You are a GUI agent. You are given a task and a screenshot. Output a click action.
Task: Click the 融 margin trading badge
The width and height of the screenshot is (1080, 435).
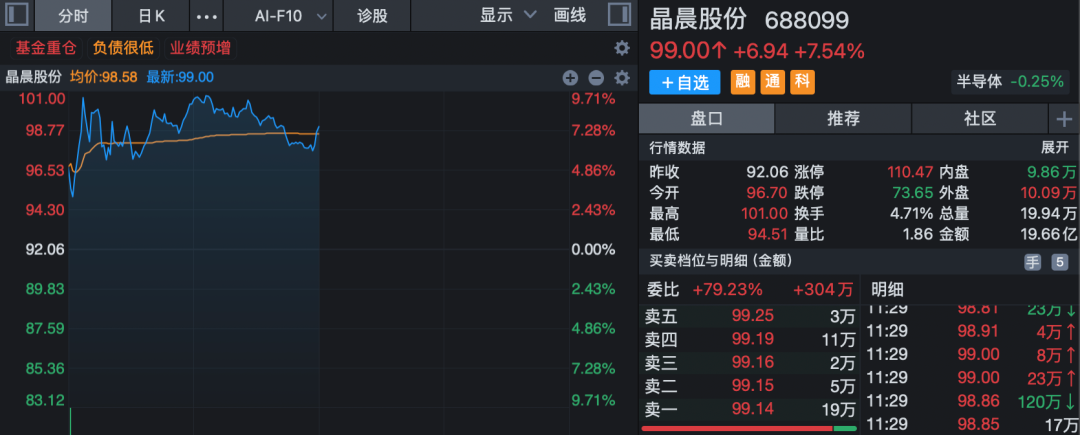pos(742,82)
